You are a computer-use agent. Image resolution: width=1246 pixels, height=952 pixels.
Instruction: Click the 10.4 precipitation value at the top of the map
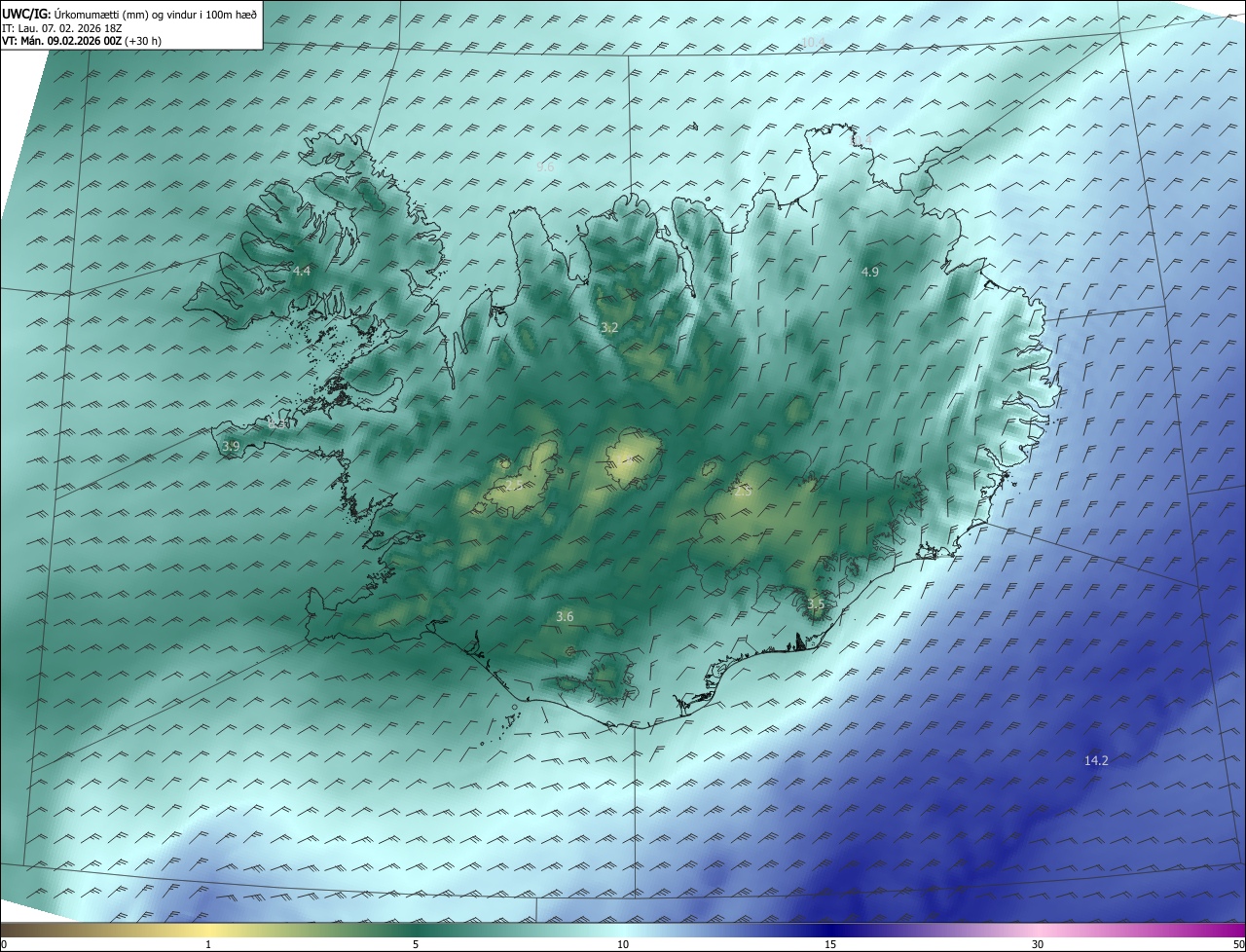[814, 42]
